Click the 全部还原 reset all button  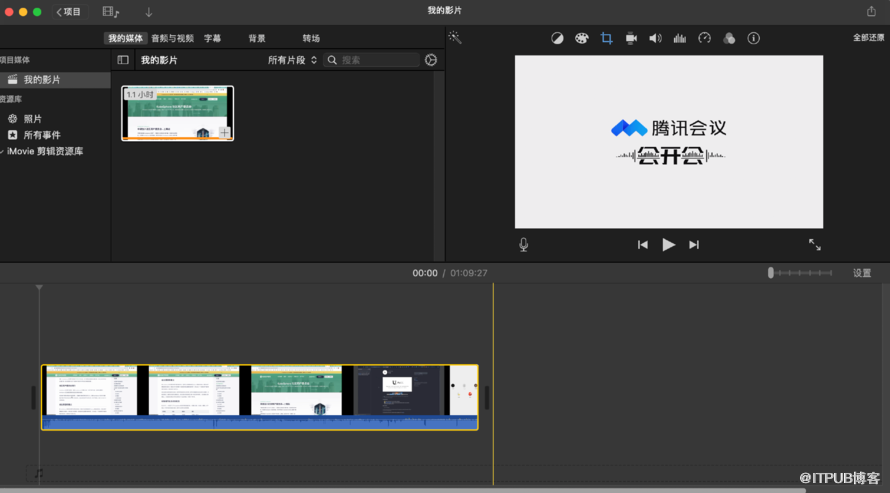pos(867,38)
